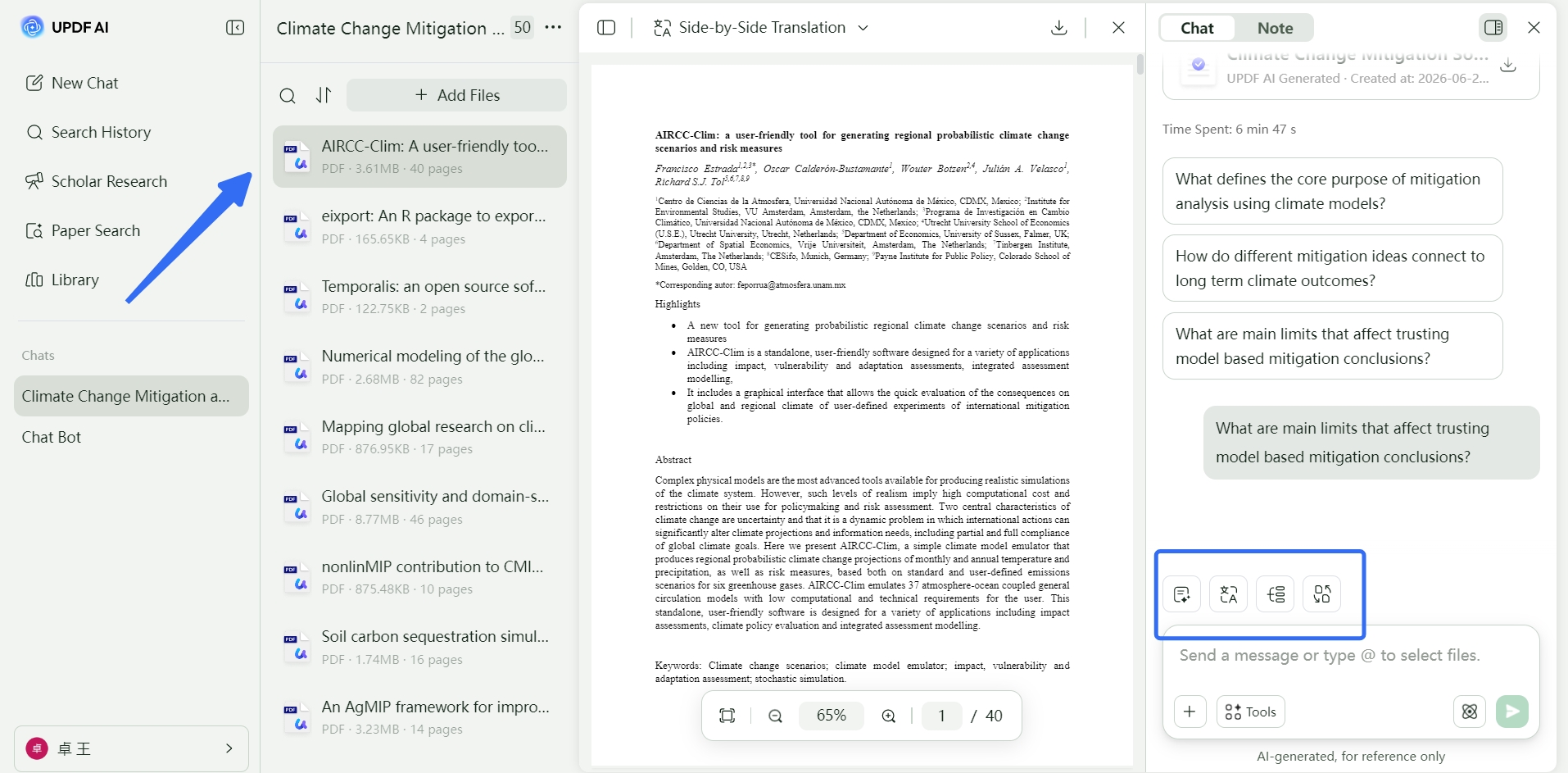Search files with the magnifier icon
The image size is (1568, 773).
pos(288,96)
